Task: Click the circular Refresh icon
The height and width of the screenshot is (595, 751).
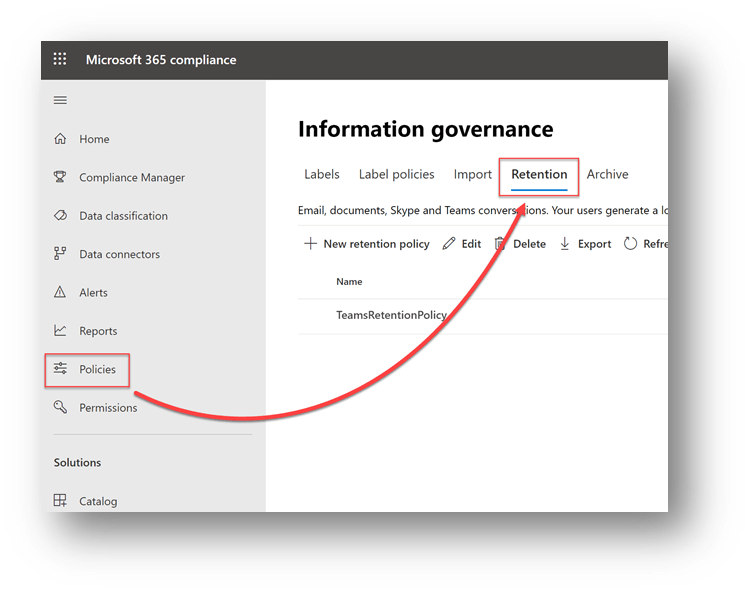Action: pos(630,243)
